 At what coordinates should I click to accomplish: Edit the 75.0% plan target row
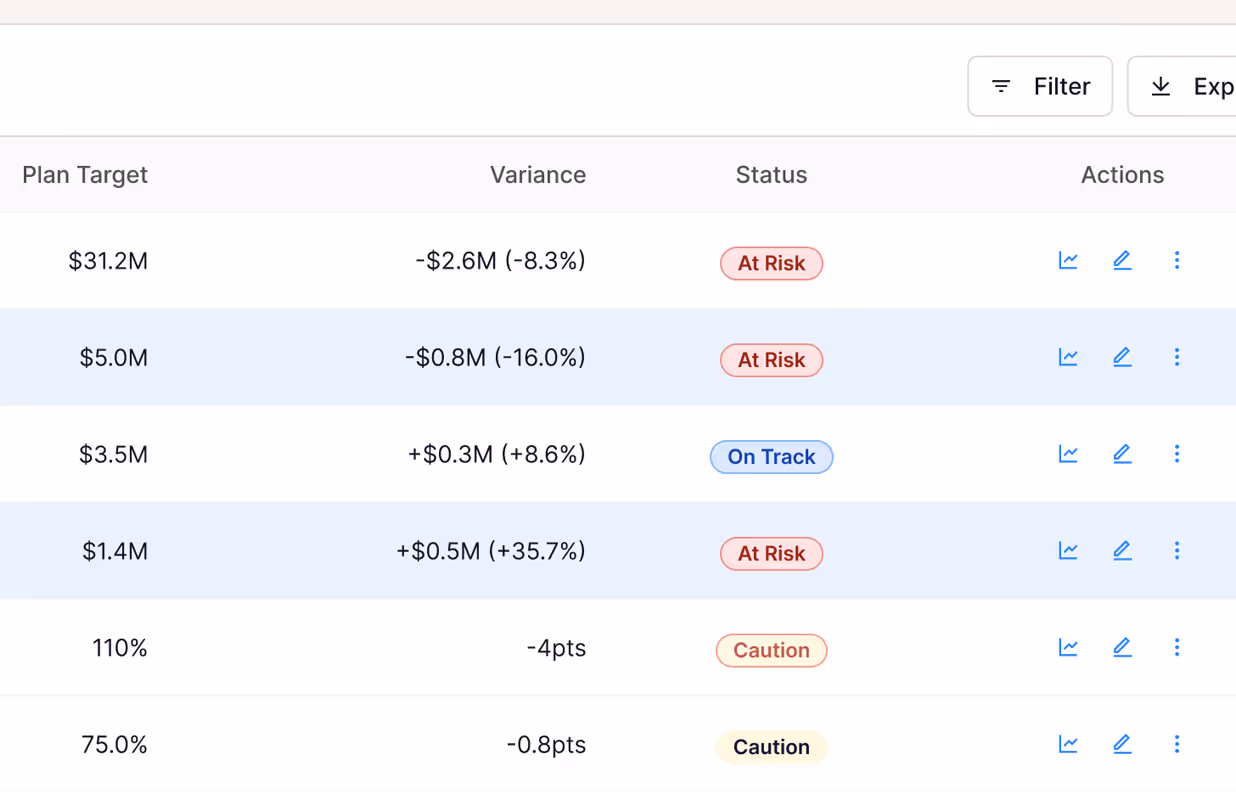pyautogui.click(x=1122, y=744)
